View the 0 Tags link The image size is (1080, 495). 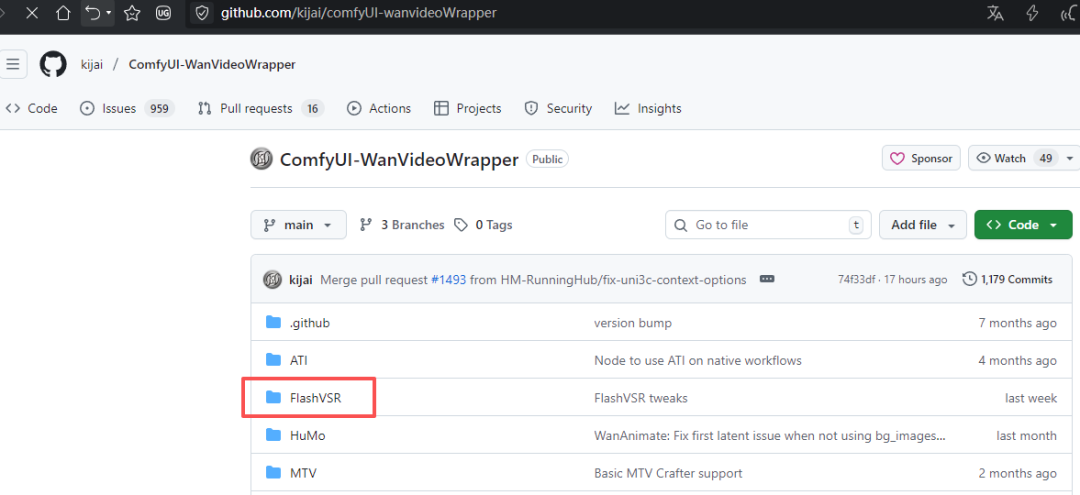click(x=483, y=225)
